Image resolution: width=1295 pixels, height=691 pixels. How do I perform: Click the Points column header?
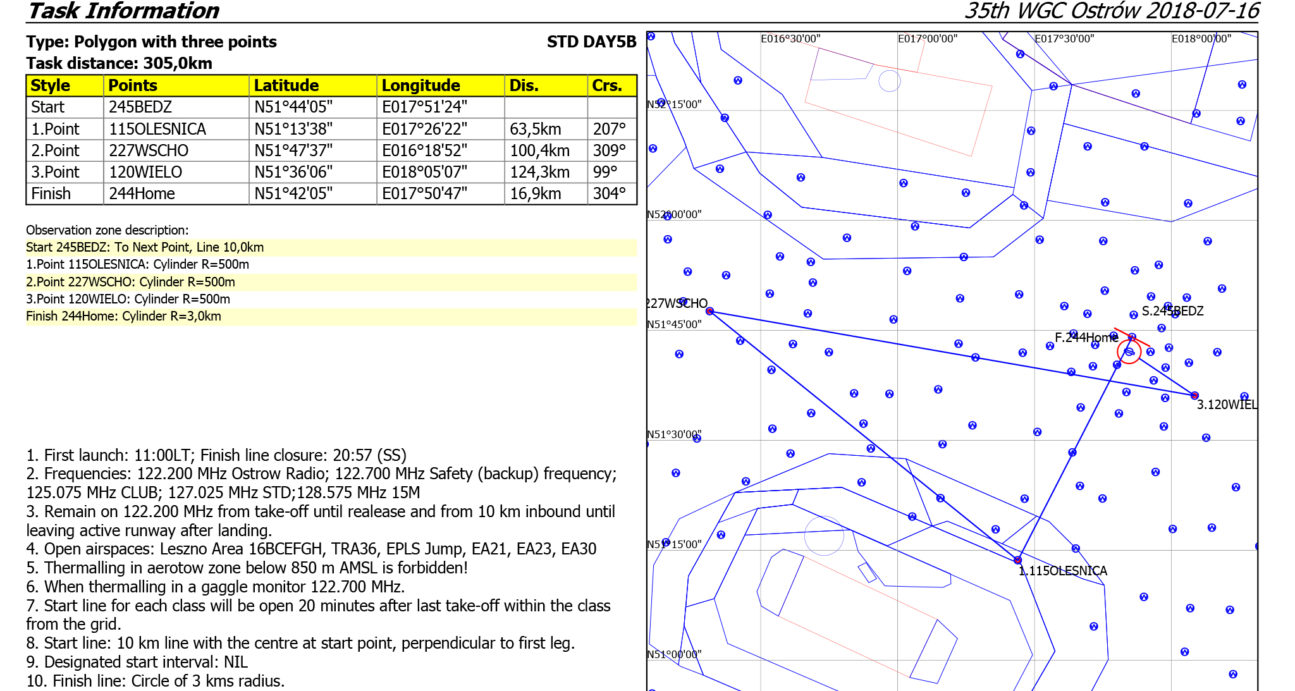[176, 86]
